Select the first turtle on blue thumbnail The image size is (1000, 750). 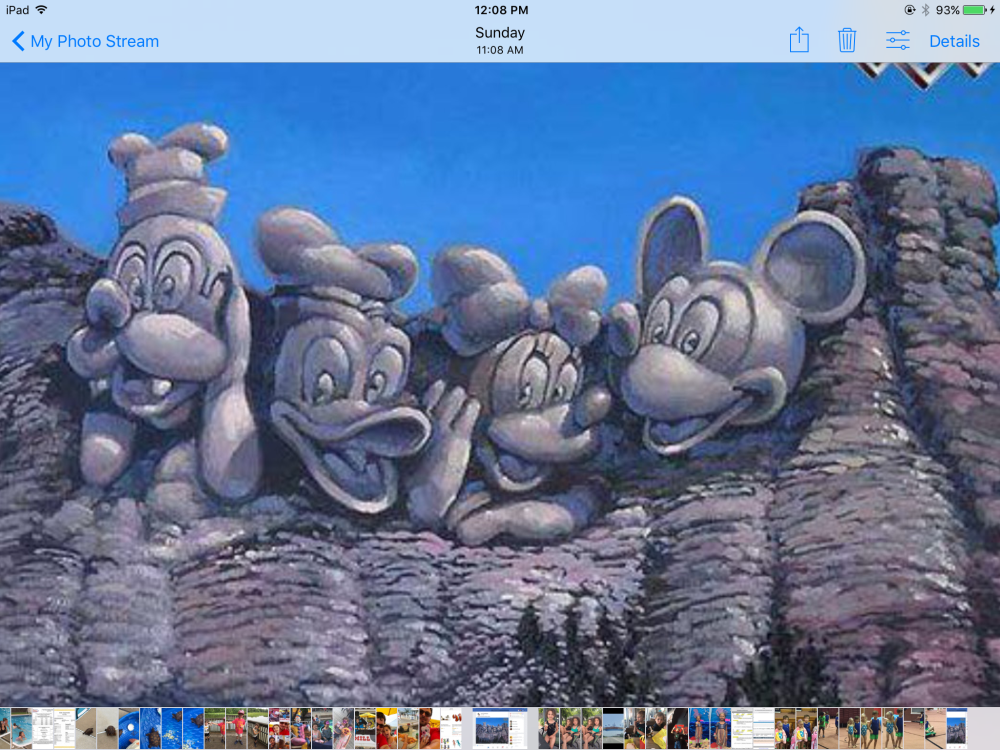(150, 728)
